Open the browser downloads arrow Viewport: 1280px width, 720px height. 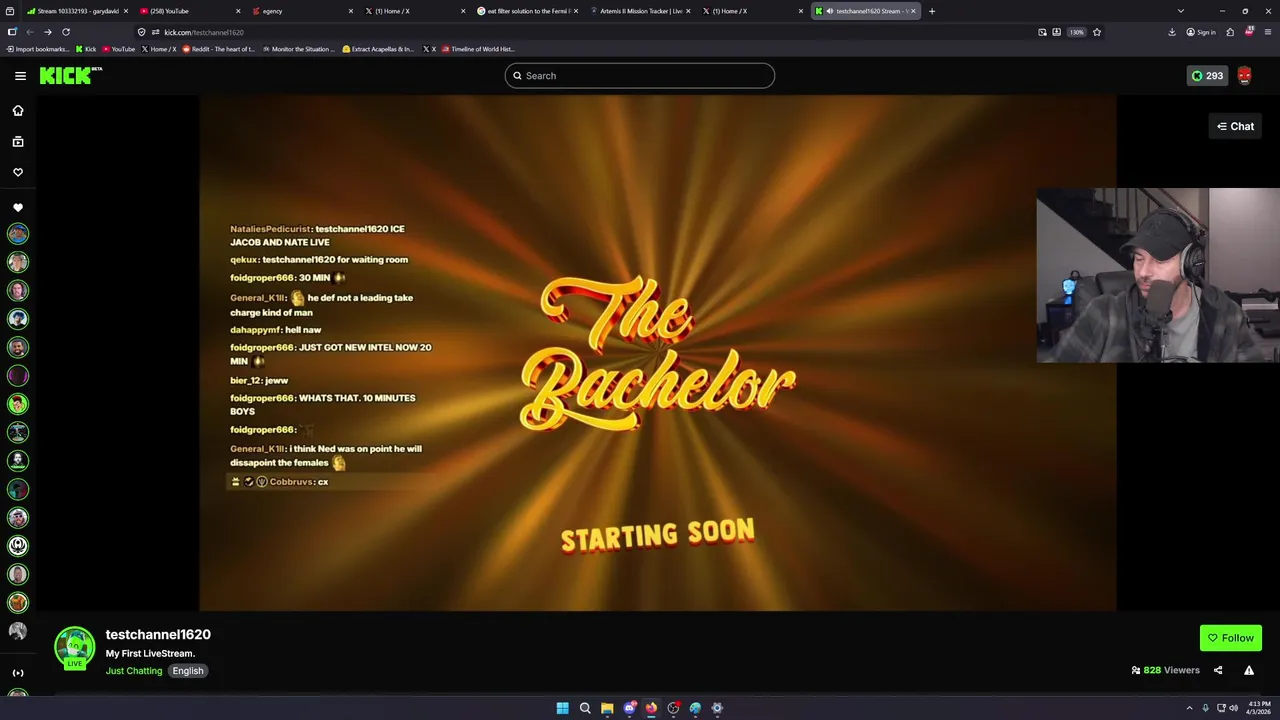(x=1172, y=32)
